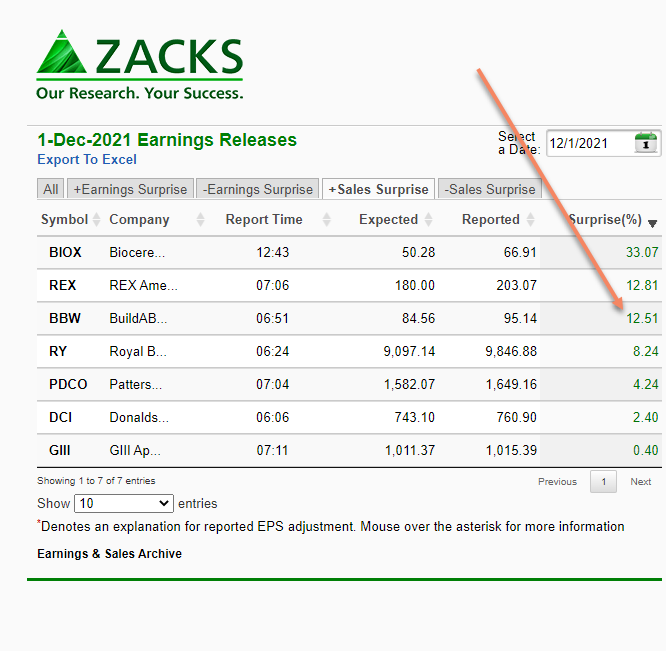Click 1-Dec-2021 Earnings Releases heading
Viewport: 666px width, 651px height.
coord(167,140)
